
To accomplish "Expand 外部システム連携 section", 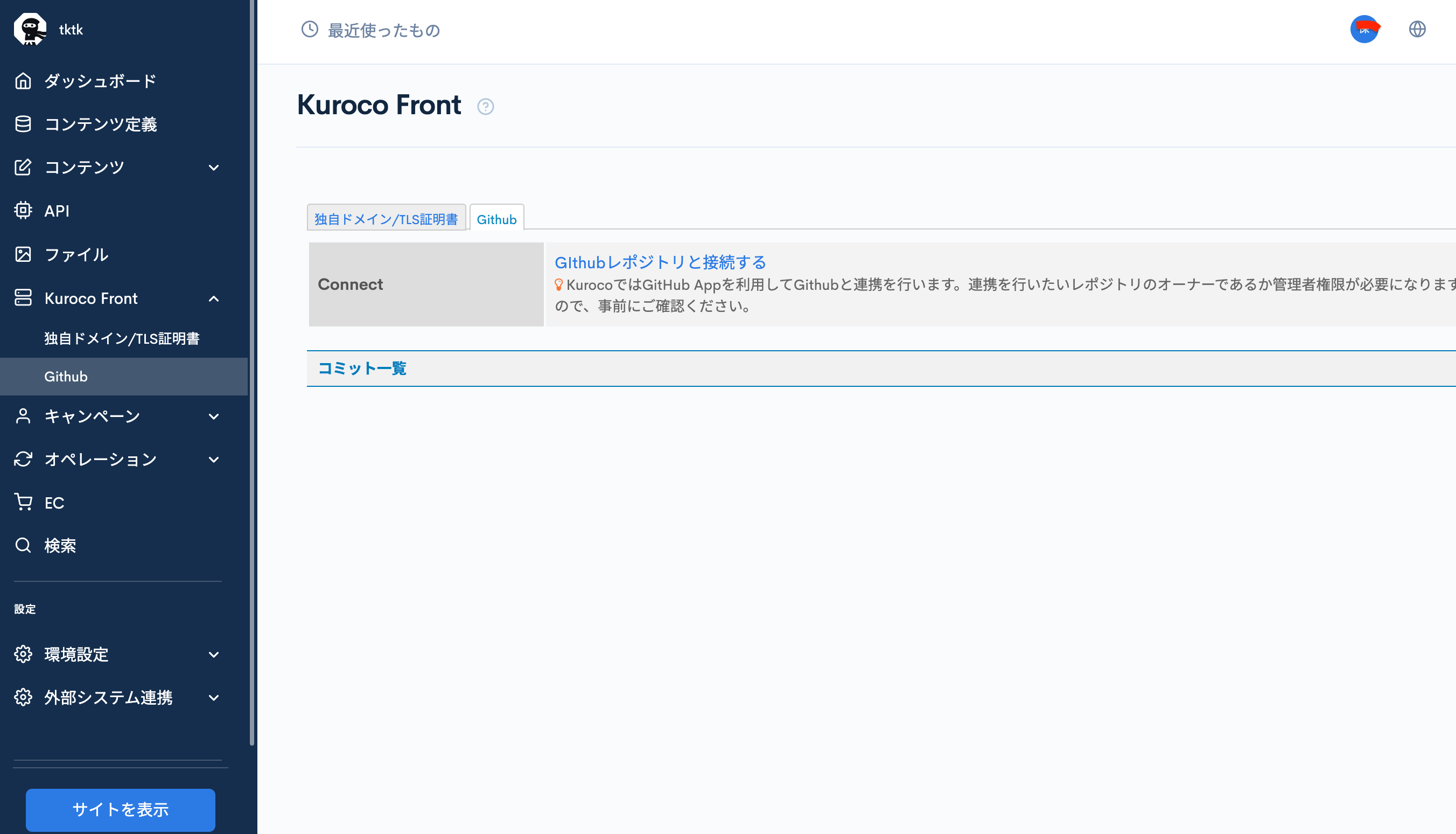I will 213,698.
